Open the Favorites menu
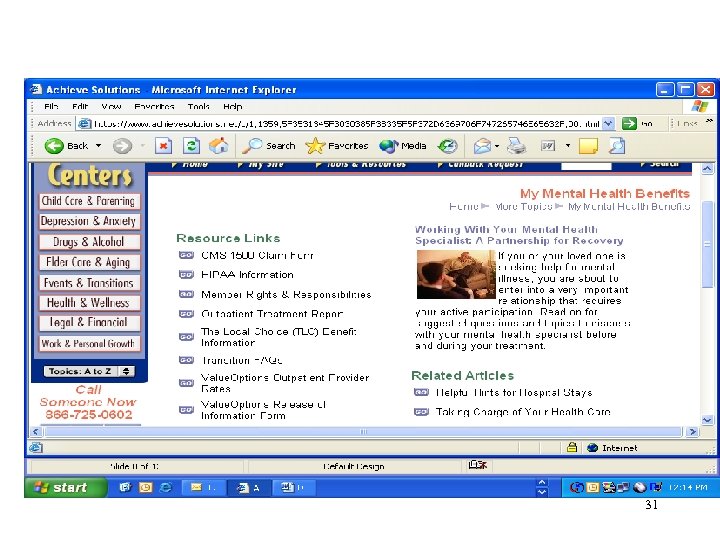 tap(154, 107)
